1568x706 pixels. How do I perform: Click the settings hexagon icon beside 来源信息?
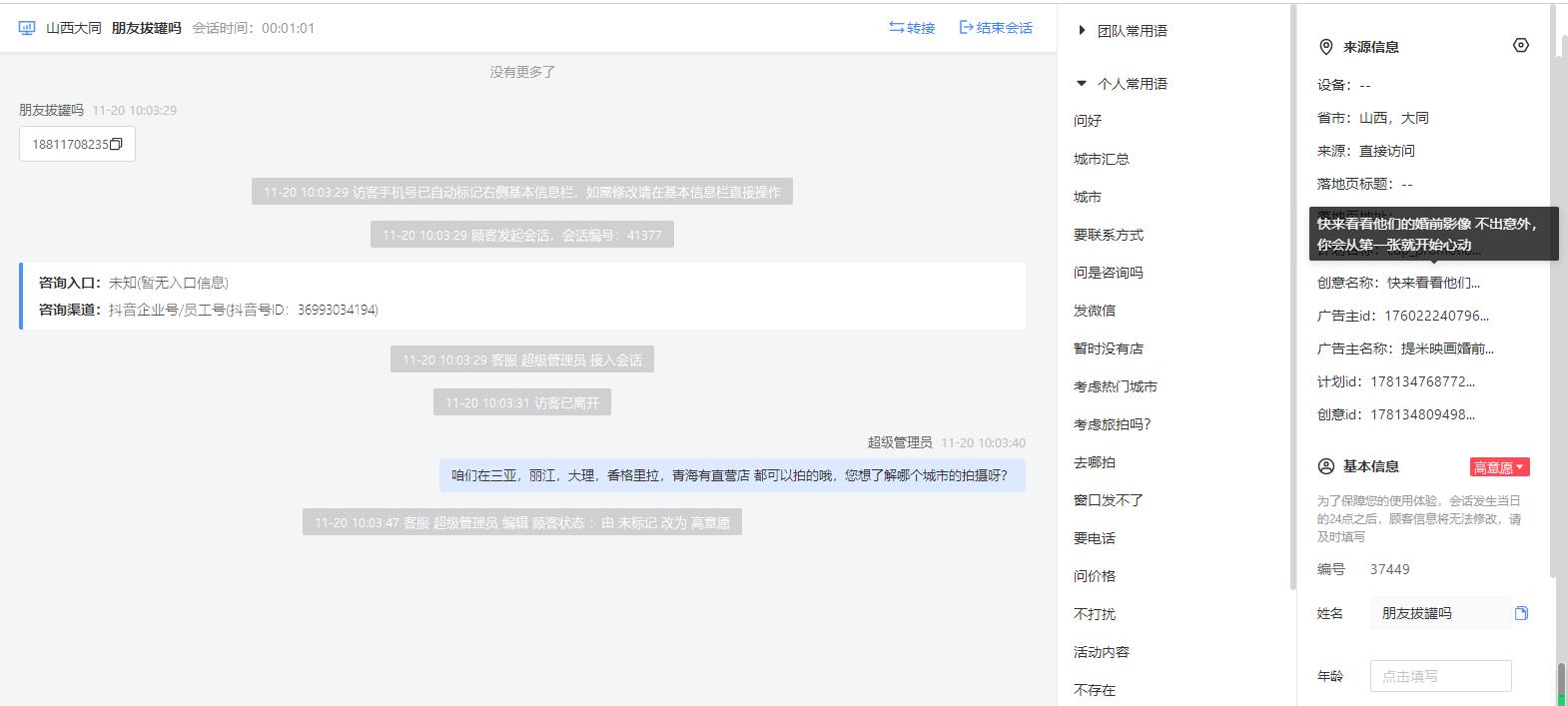coord(1521,45)
